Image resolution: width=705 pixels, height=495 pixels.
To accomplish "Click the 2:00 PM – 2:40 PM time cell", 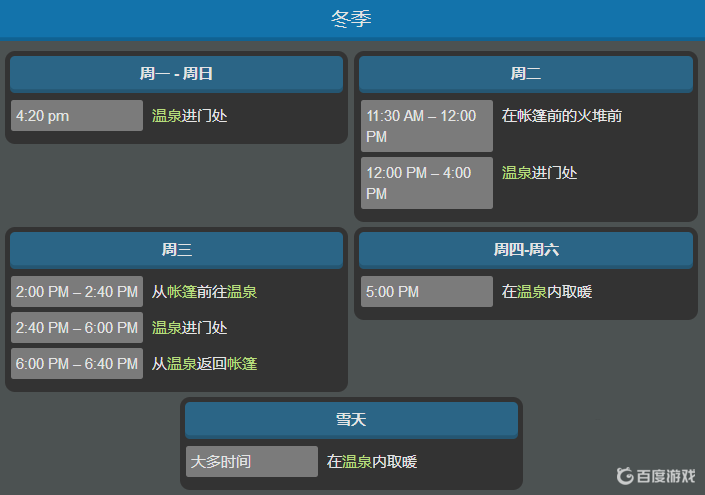I will pos(77,291).
